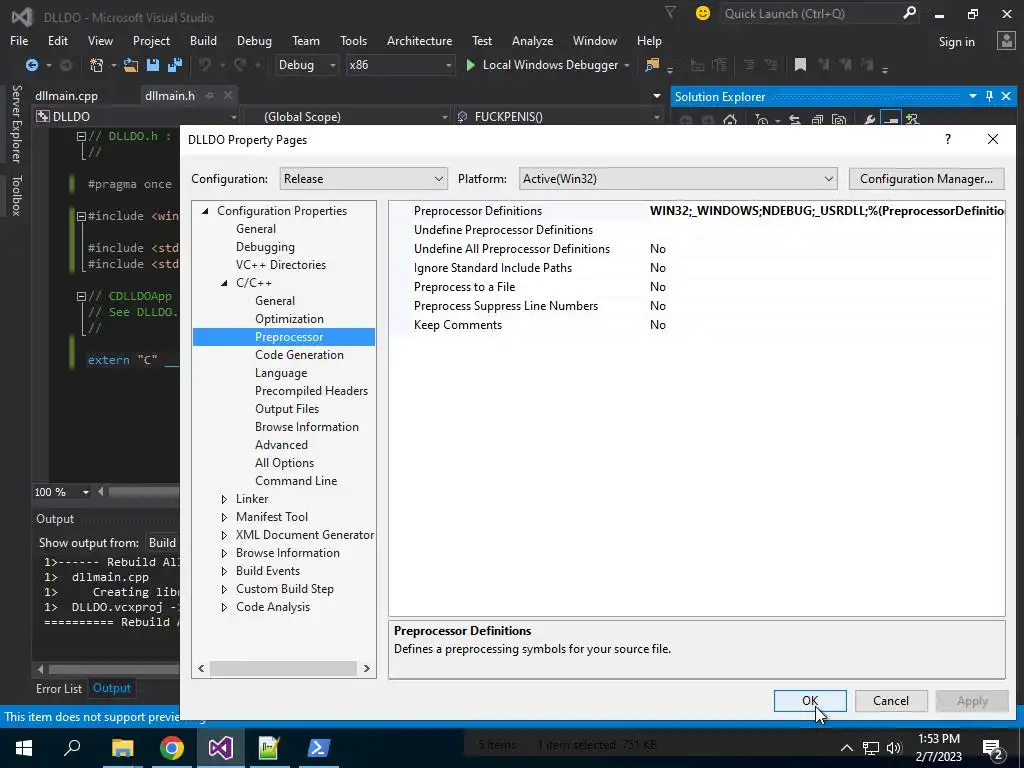The image size is (1024, 768).
Task: Open the Windows Start menu
Action: 24,748
